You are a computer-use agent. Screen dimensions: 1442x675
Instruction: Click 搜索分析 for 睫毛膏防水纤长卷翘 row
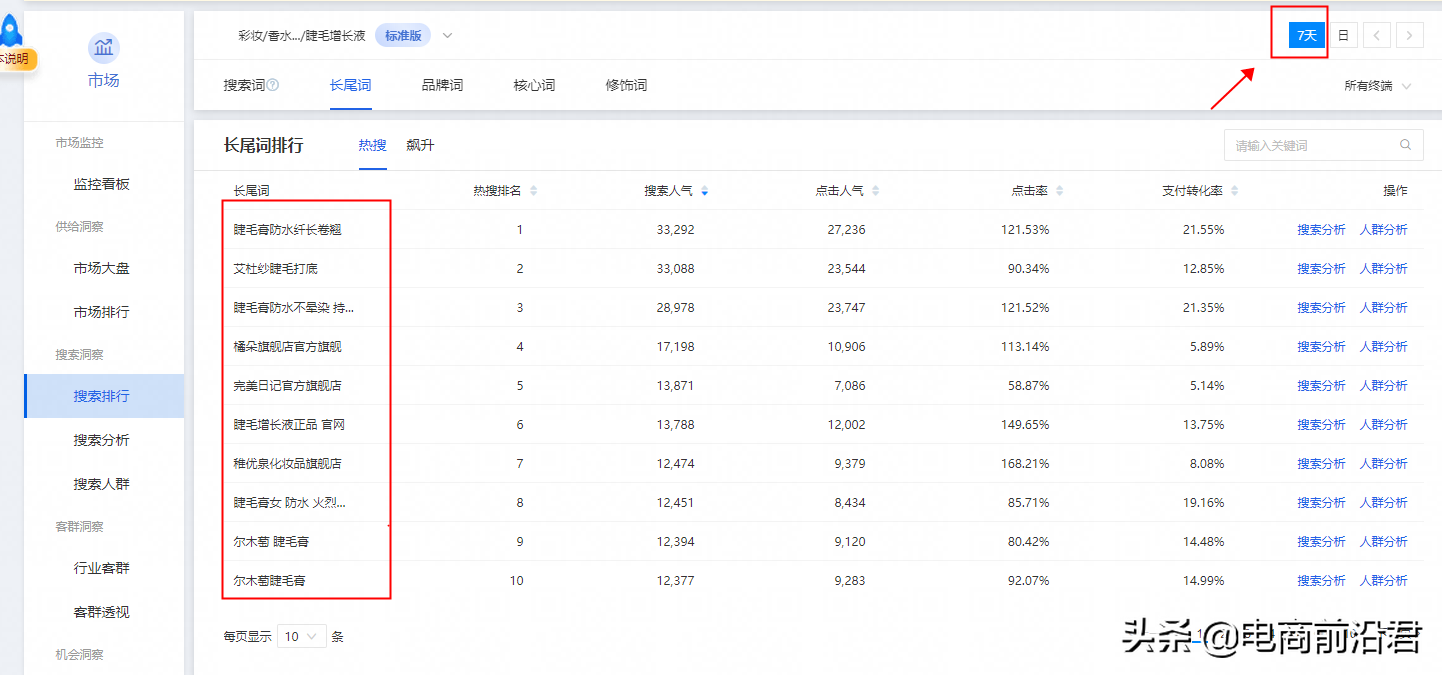coord(1321,230)
